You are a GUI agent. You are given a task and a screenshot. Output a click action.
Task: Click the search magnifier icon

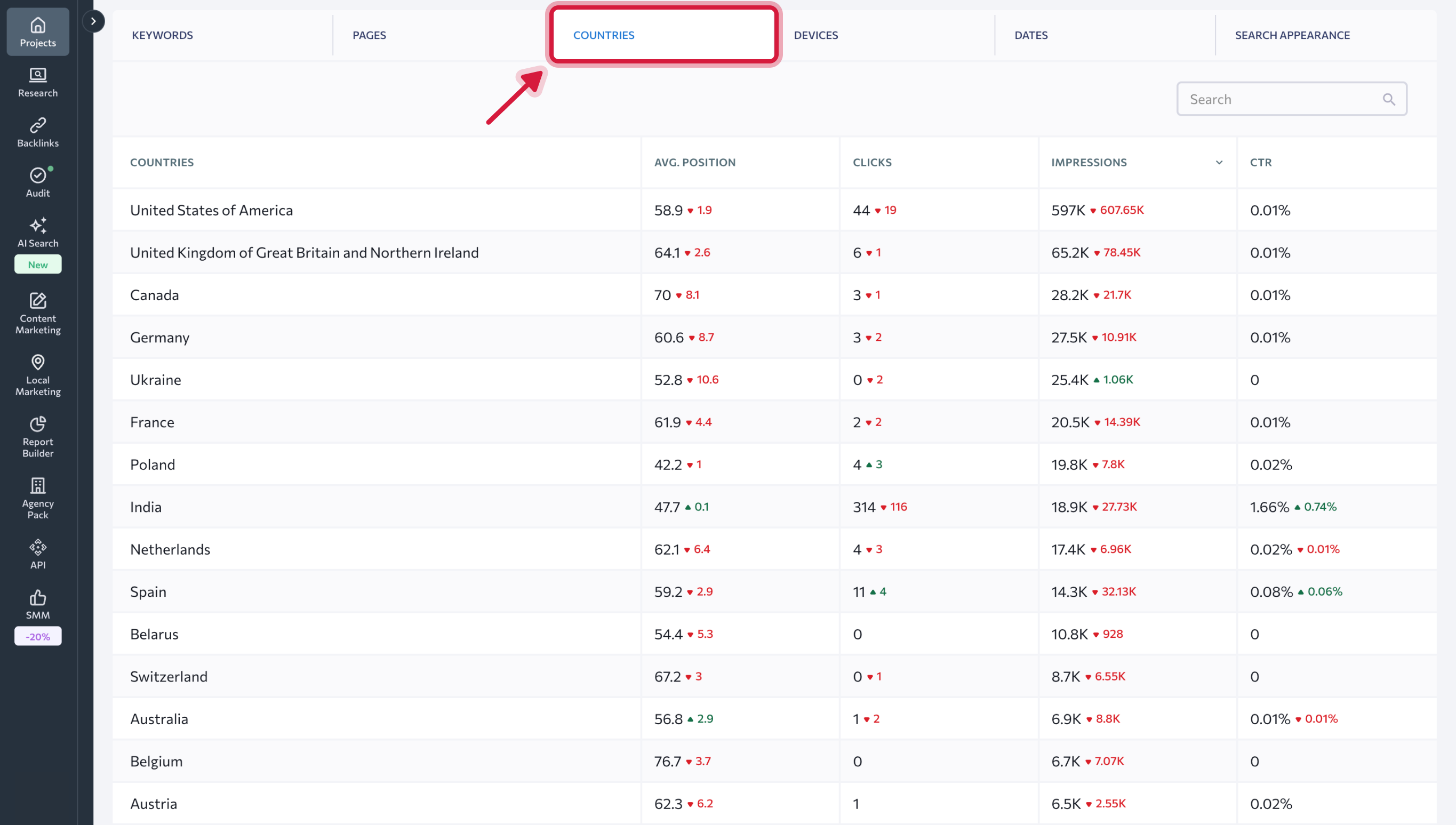click(1389, 99)
